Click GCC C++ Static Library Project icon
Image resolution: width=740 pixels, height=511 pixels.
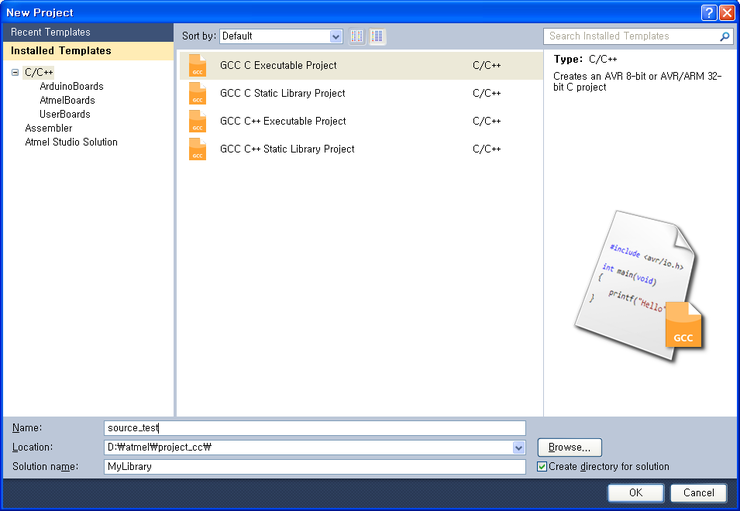[197, 149]
